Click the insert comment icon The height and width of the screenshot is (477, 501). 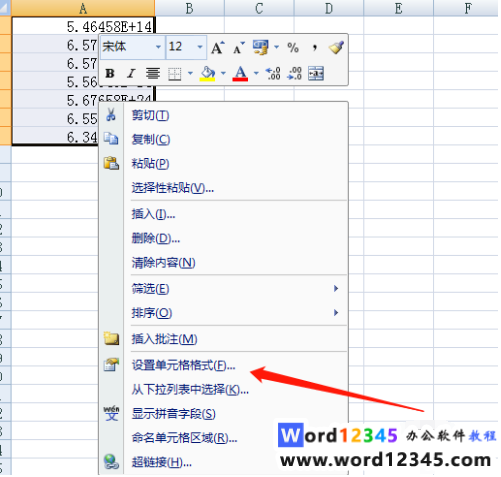pos(111,338)
